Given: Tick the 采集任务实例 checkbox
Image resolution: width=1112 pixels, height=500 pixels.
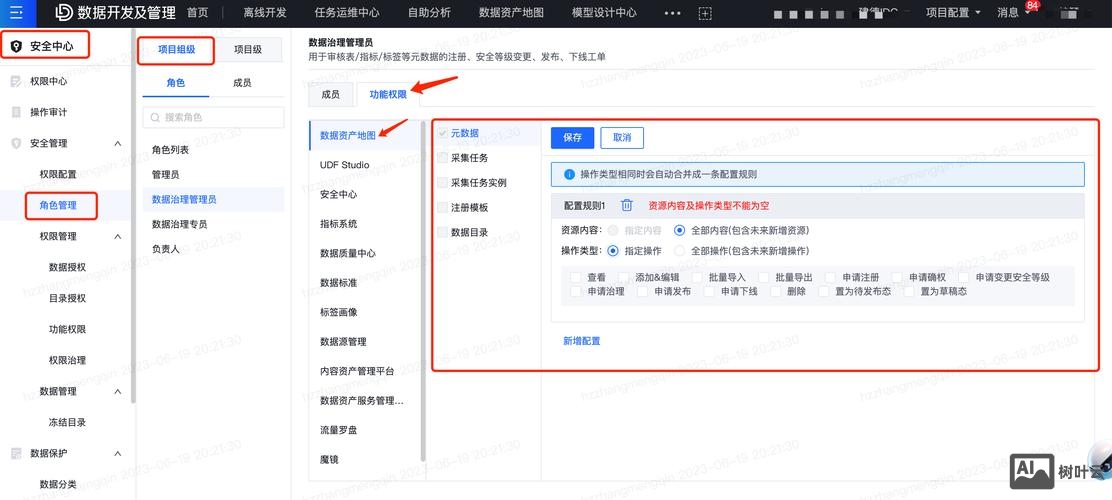Looking at the screenshot, I should [443, 182].
